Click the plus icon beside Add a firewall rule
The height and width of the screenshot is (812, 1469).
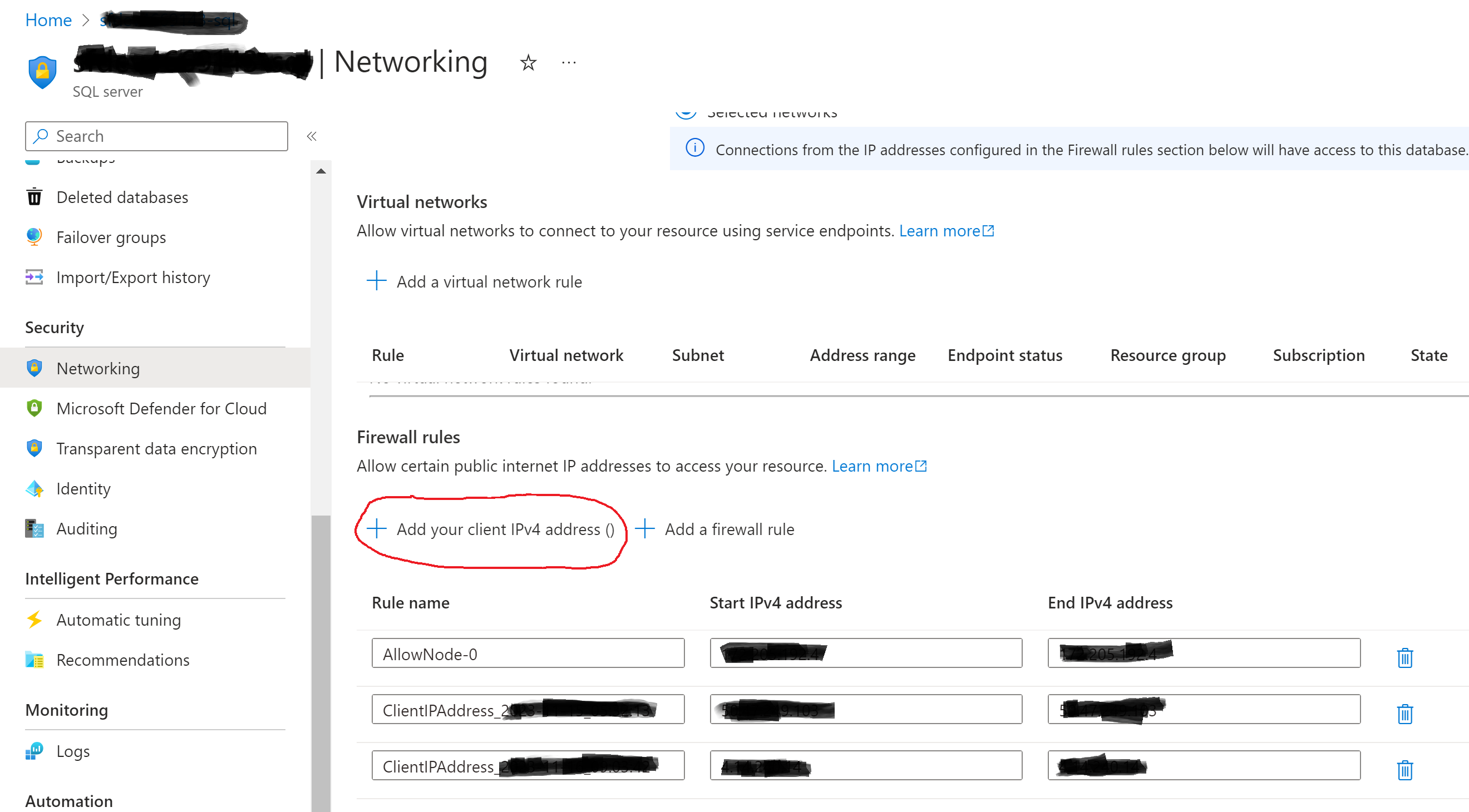pyautogui.click(x=644, y=528)
